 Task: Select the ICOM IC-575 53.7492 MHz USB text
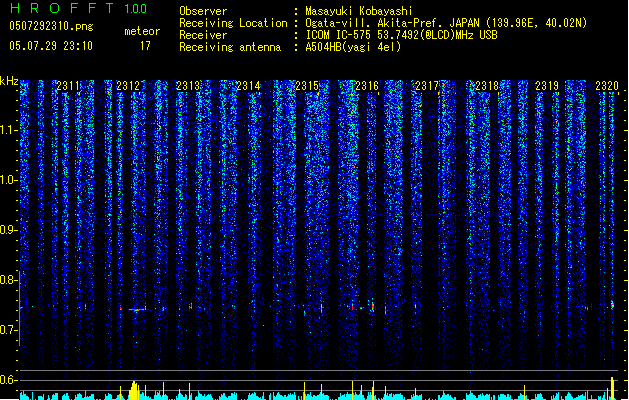coord(402,35)
